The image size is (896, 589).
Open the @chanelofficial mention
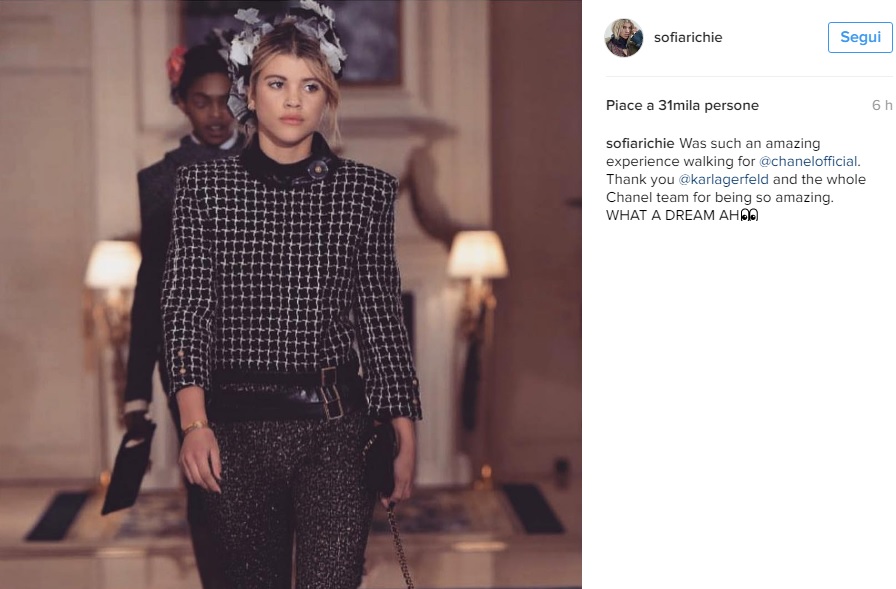[808, 162]
